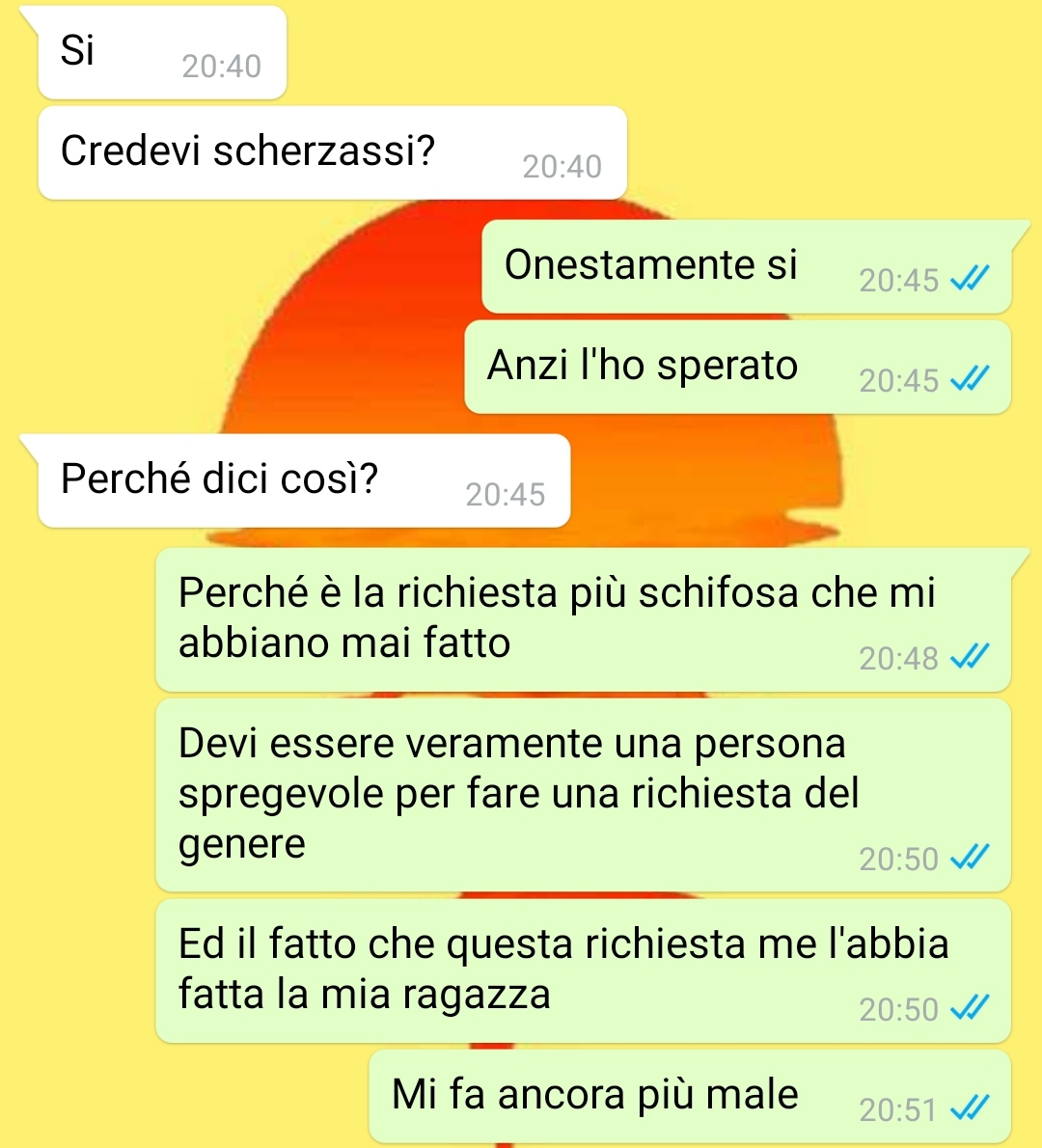
Task: Tap the received message 'Si'
Action: (162, 52)
